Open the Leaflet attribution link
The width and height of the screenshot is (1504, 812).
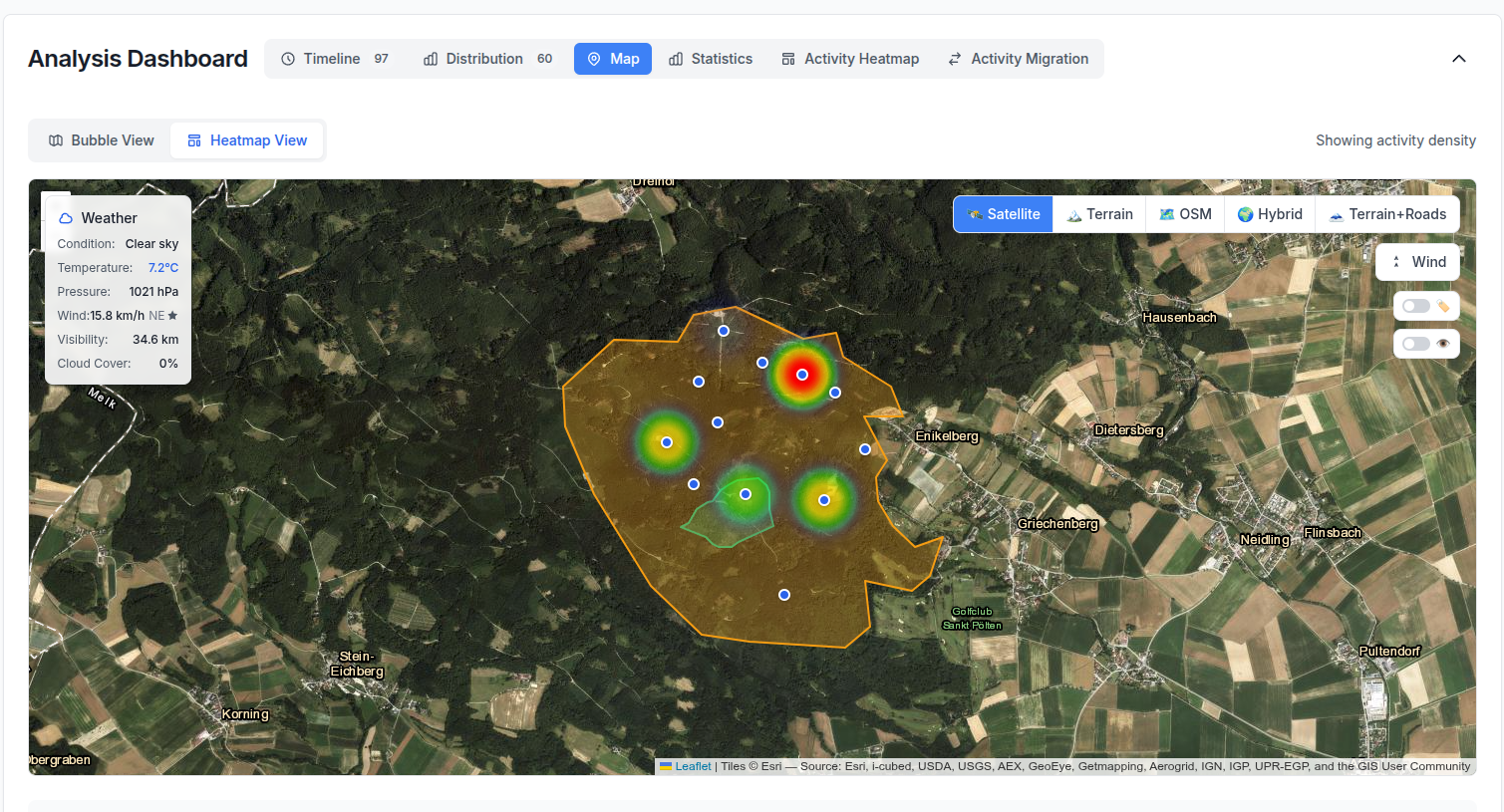pos(693,765)
